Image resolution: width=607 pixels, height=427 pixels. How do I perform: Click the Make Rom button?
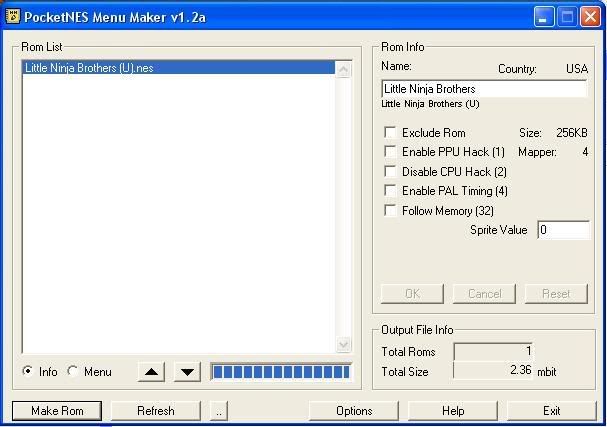point(57,411)
